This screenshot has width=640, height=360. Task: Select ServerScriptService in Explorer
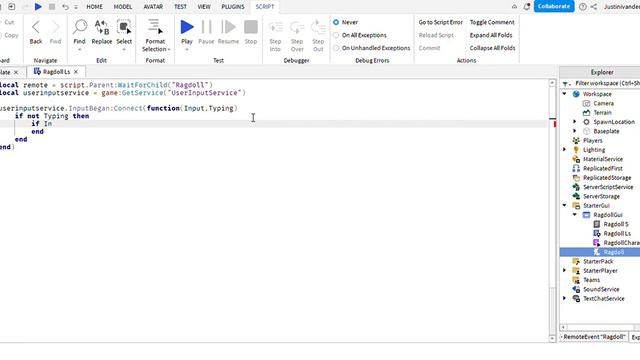point(608,187)
